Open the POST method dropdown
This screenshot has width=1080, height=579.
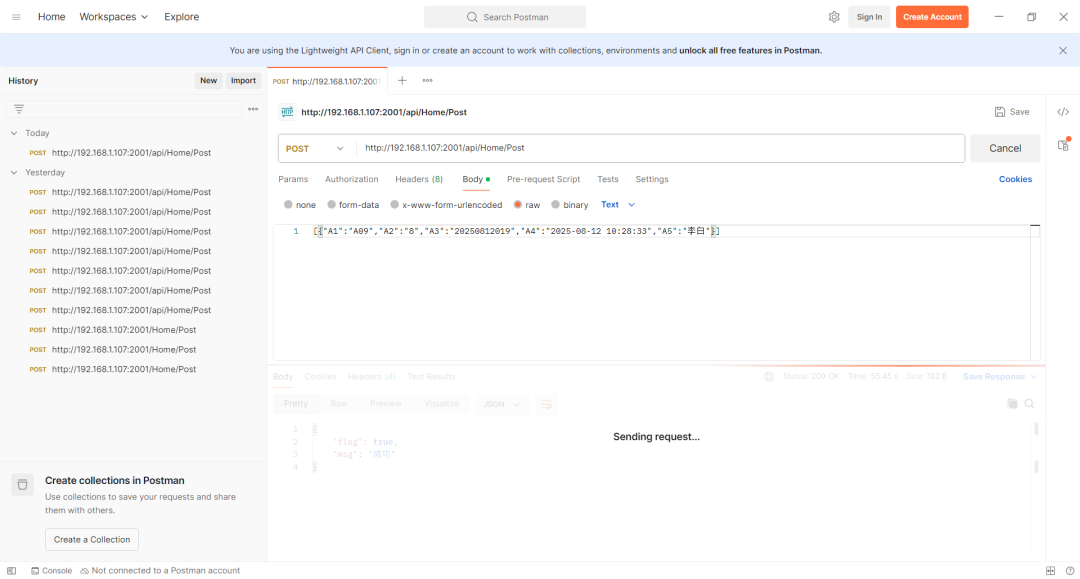315,148
